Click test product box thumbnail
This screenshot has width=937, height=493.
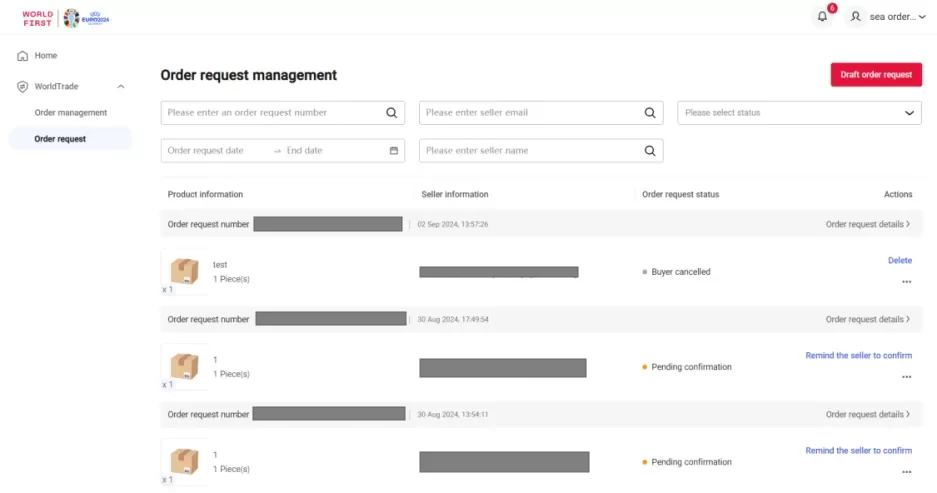184,271
